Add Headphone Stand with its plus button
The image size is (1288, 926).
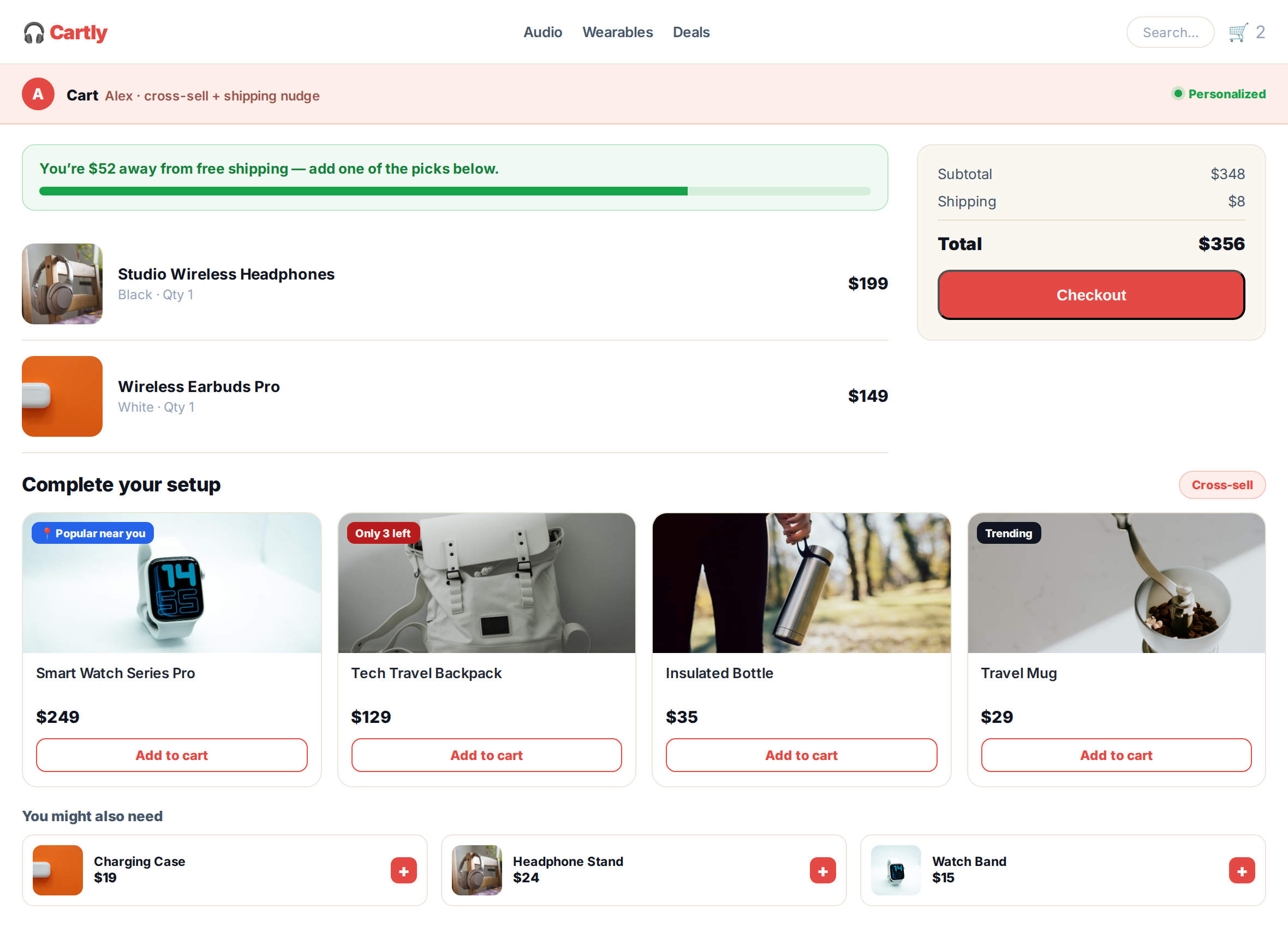coord(823,870)
